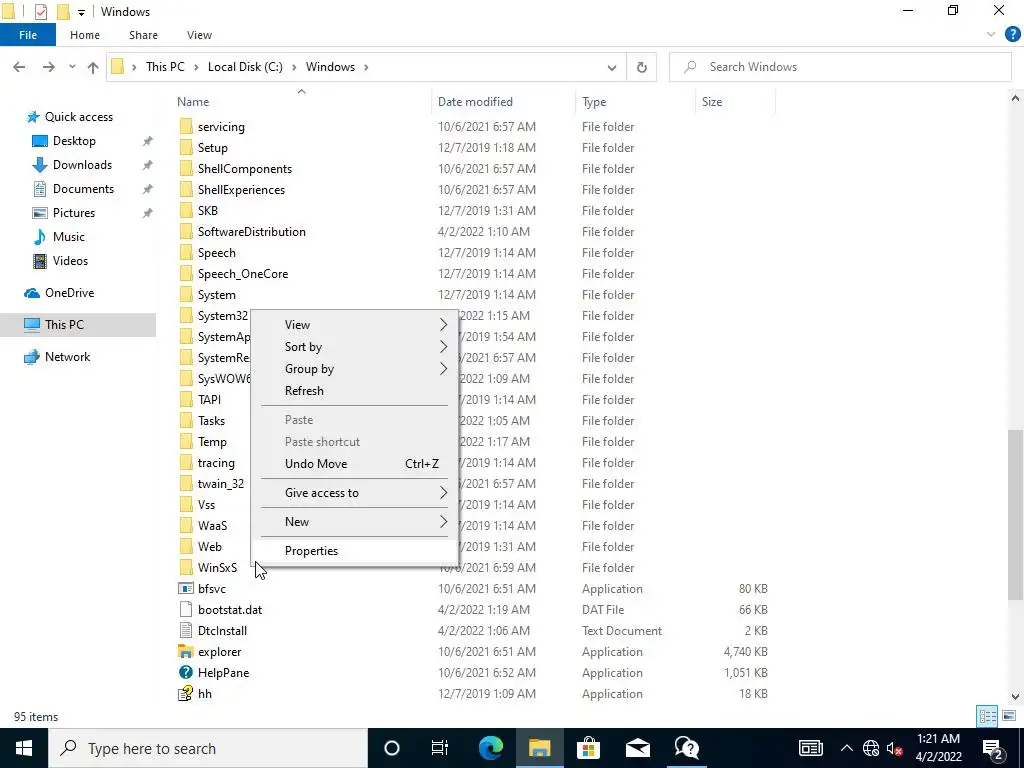Click the taskbar search box
This screenshot has width=1024, height=768.
coord(208,748)
